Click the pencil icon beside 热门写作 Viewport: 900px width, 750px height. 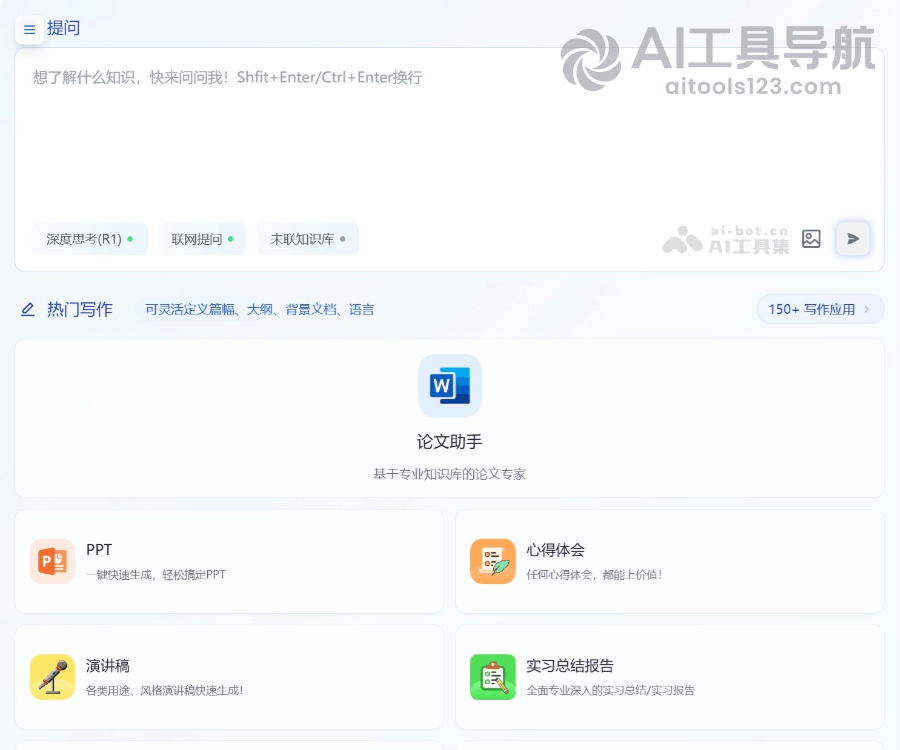[x=28, y=310]
